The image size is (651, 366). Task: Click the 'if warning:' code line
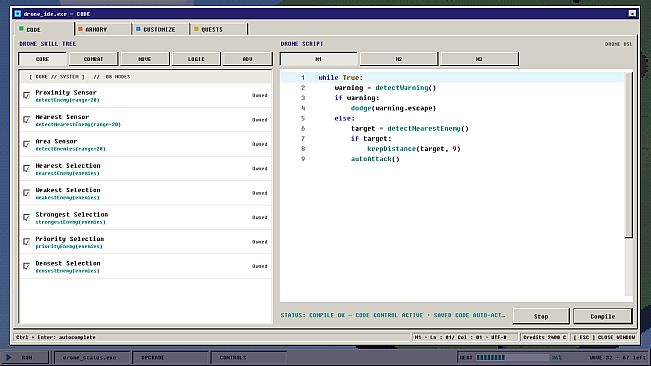(x=357, y=98)
